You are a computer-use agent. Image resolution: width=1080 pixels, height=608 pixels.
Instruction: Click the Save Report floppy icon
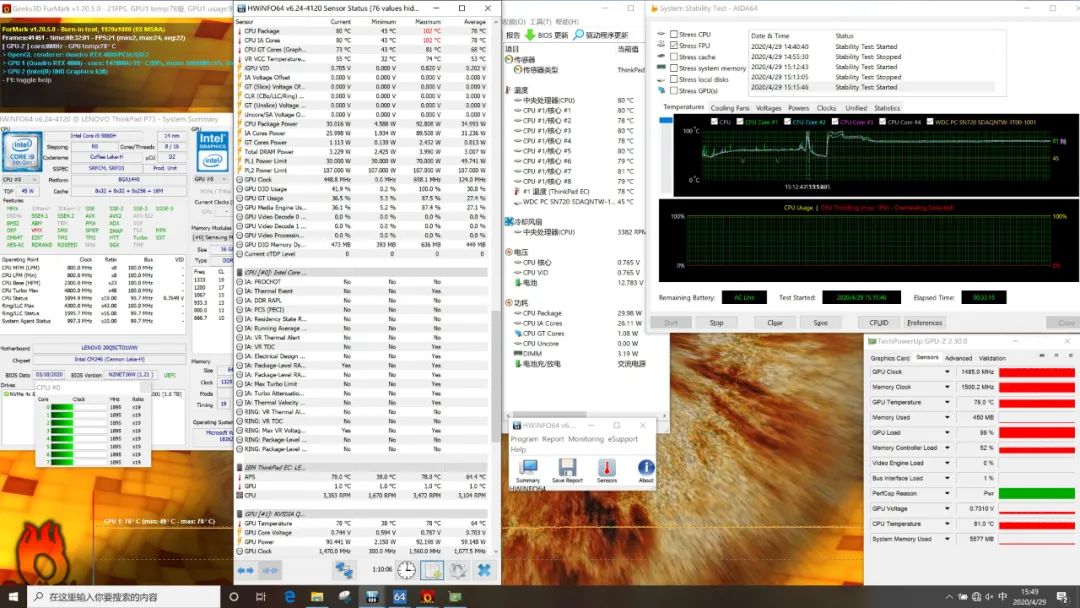pos(567,468)
